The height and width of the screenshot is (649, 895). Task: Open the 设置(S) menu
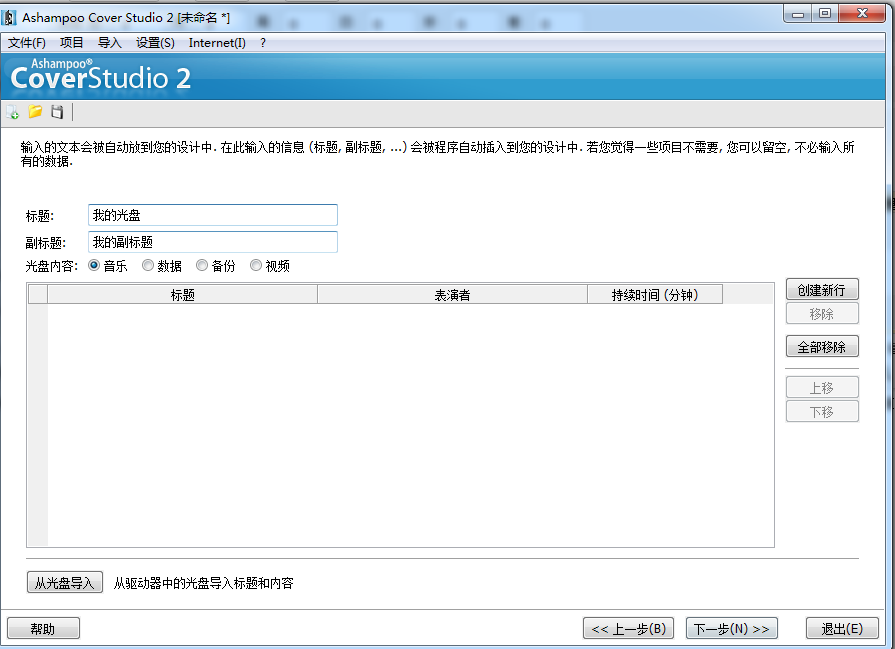coord(155,43)
